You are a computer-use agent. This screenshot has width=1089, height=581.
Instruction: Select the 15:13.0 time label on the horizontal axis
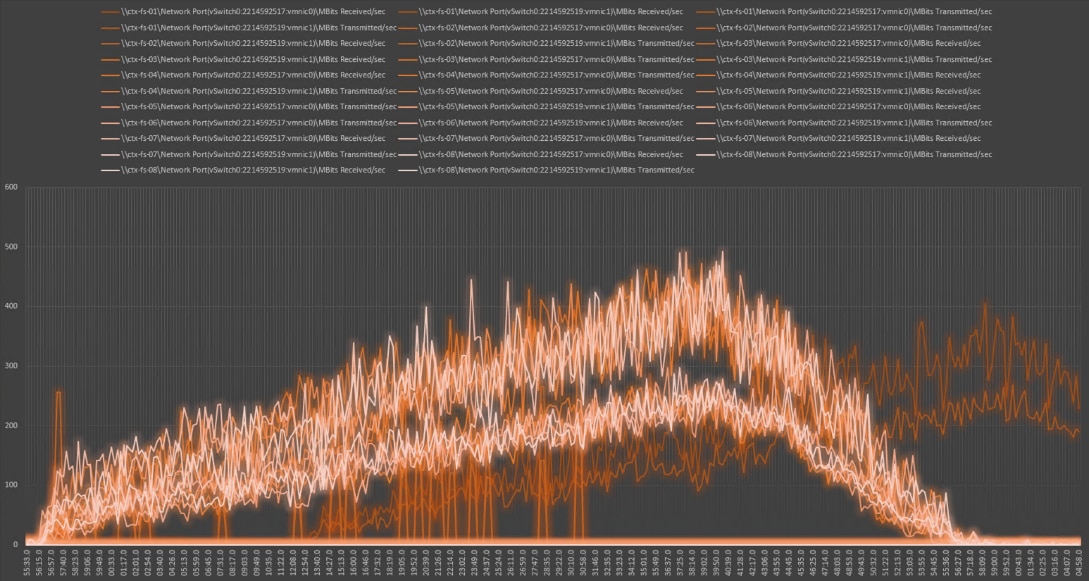coord(341,562)
